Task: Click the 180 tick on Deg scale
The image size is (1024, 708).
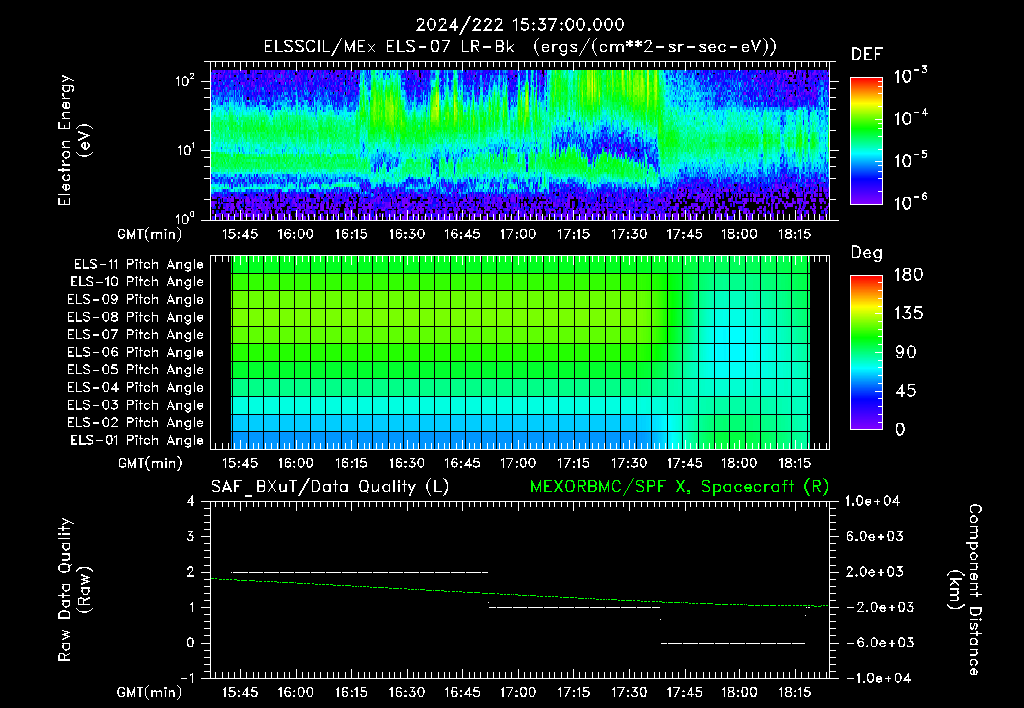Action: pyautogui.click(x=908, y=275)
